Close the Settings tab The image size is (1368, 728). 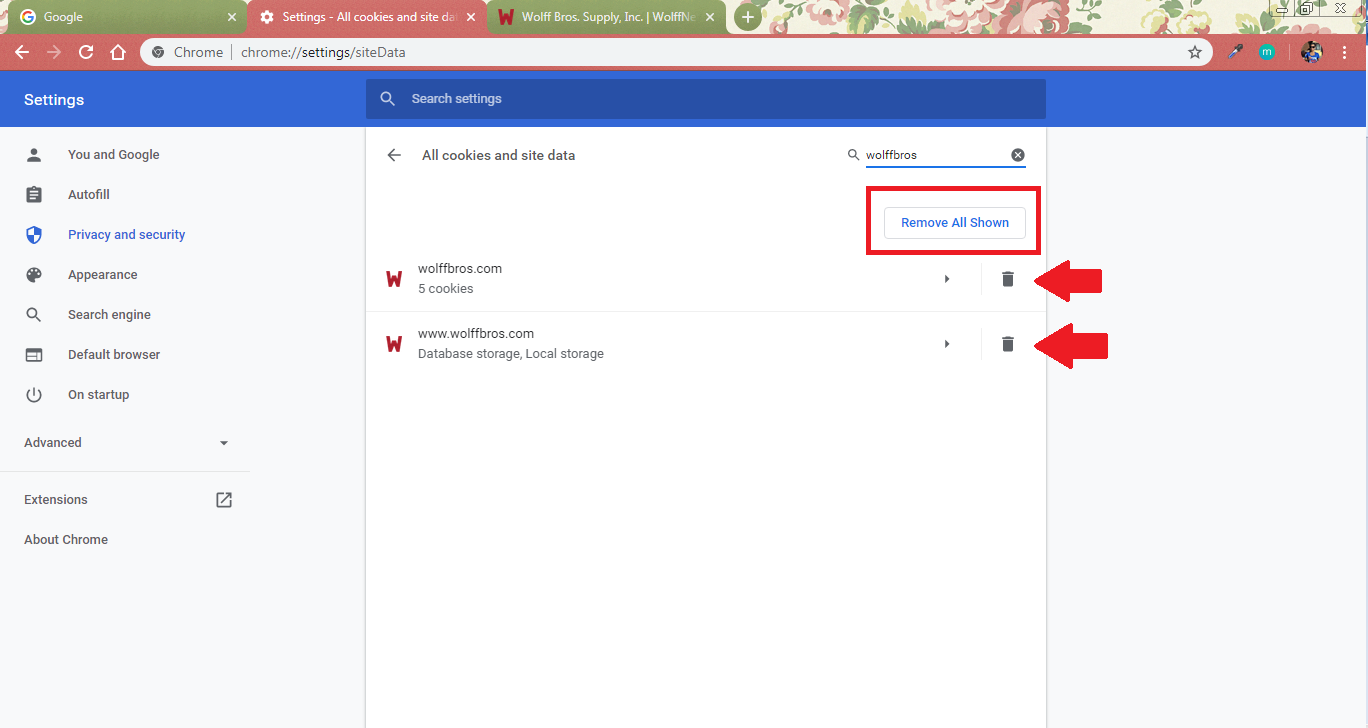pos(471,17)
